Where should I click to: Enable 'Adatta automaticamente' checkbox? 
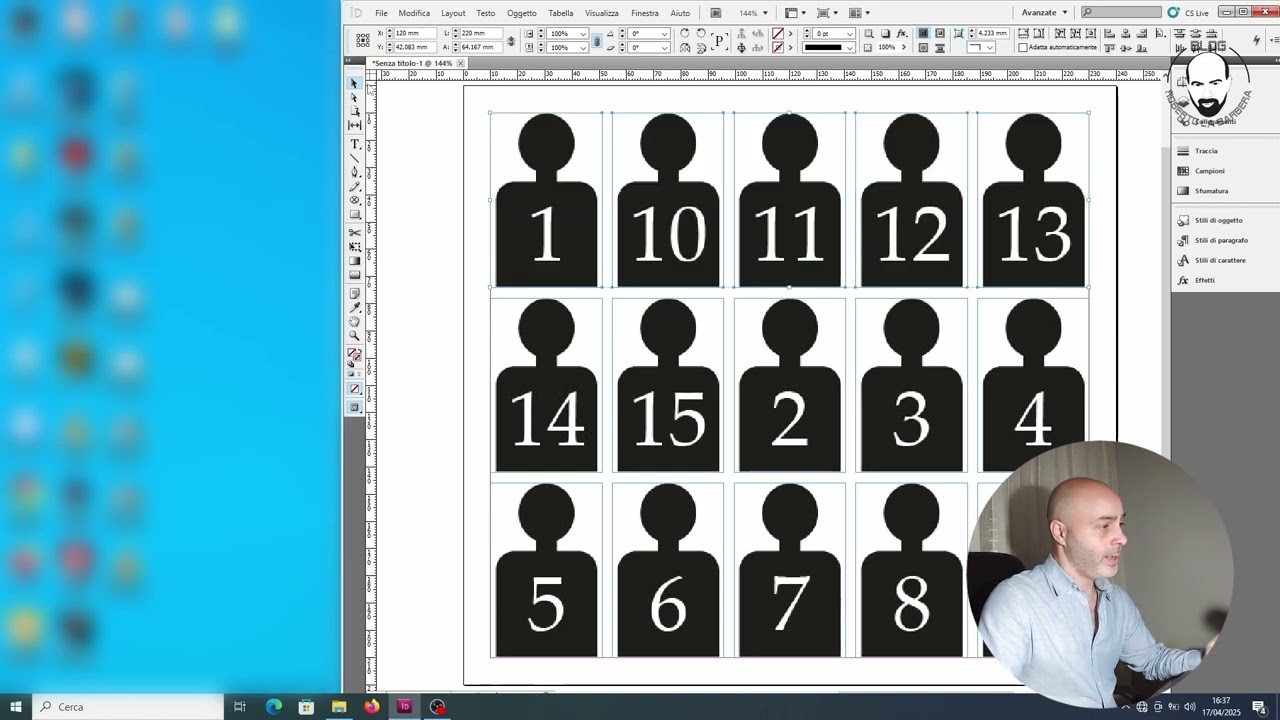tap(1023, 47)
